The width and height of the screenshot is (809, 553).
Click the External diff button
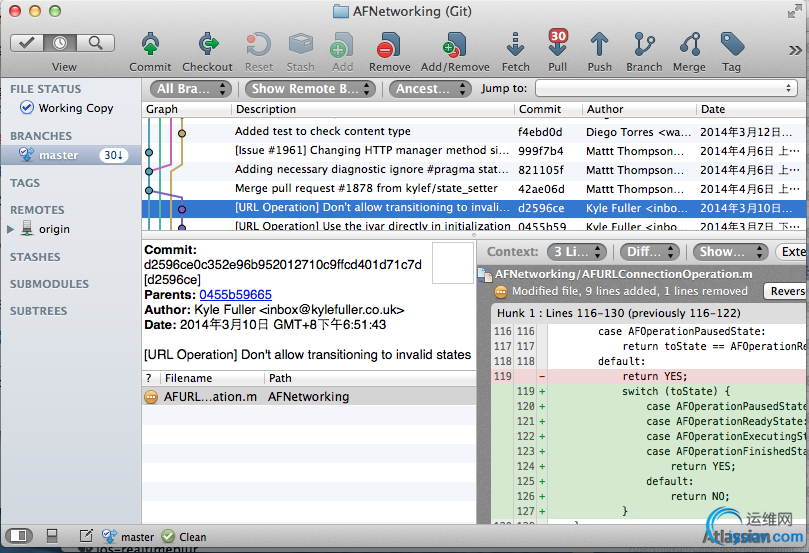tap(792, 252)
